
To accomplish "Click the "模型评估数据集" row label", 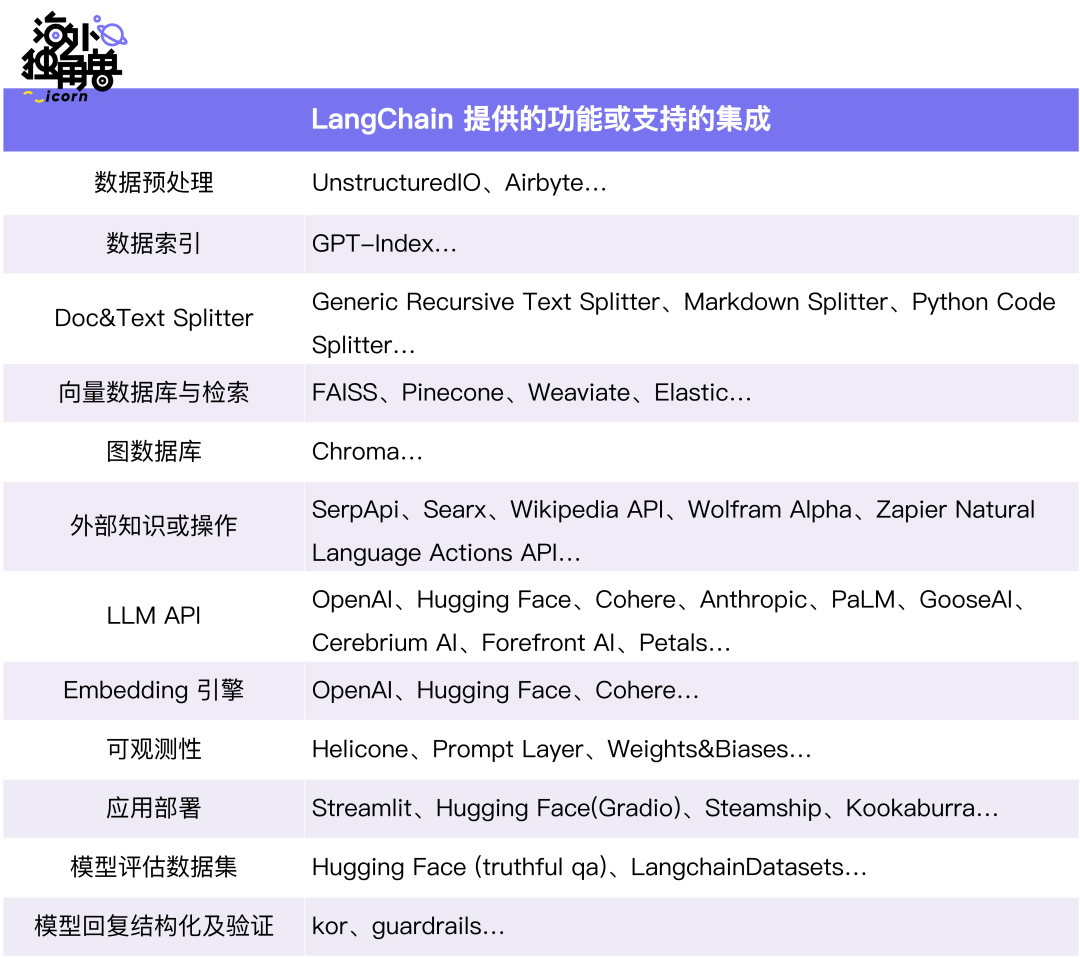I will pos(154,867).
